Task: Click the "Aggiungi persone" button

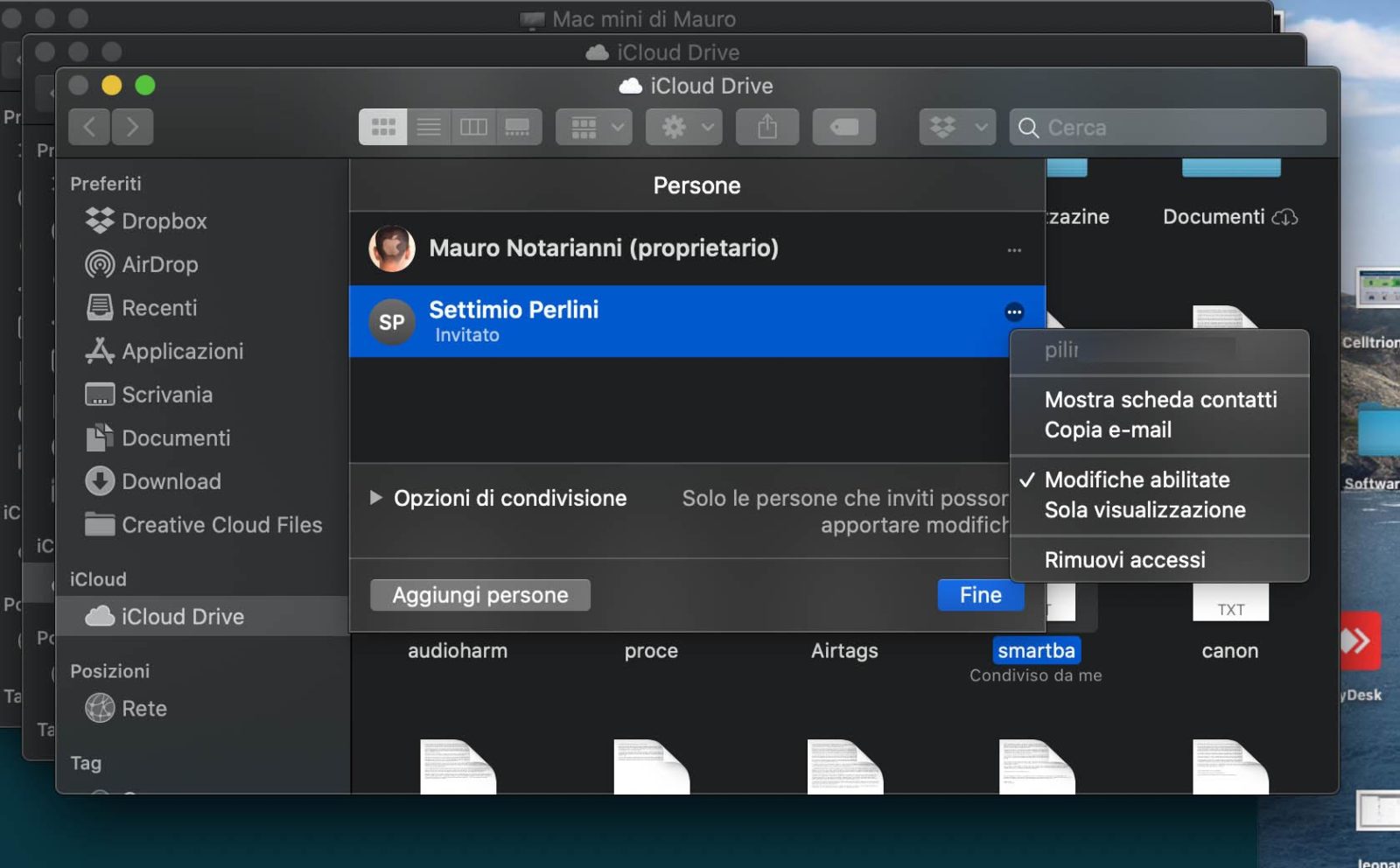Action: click(479, 595)
